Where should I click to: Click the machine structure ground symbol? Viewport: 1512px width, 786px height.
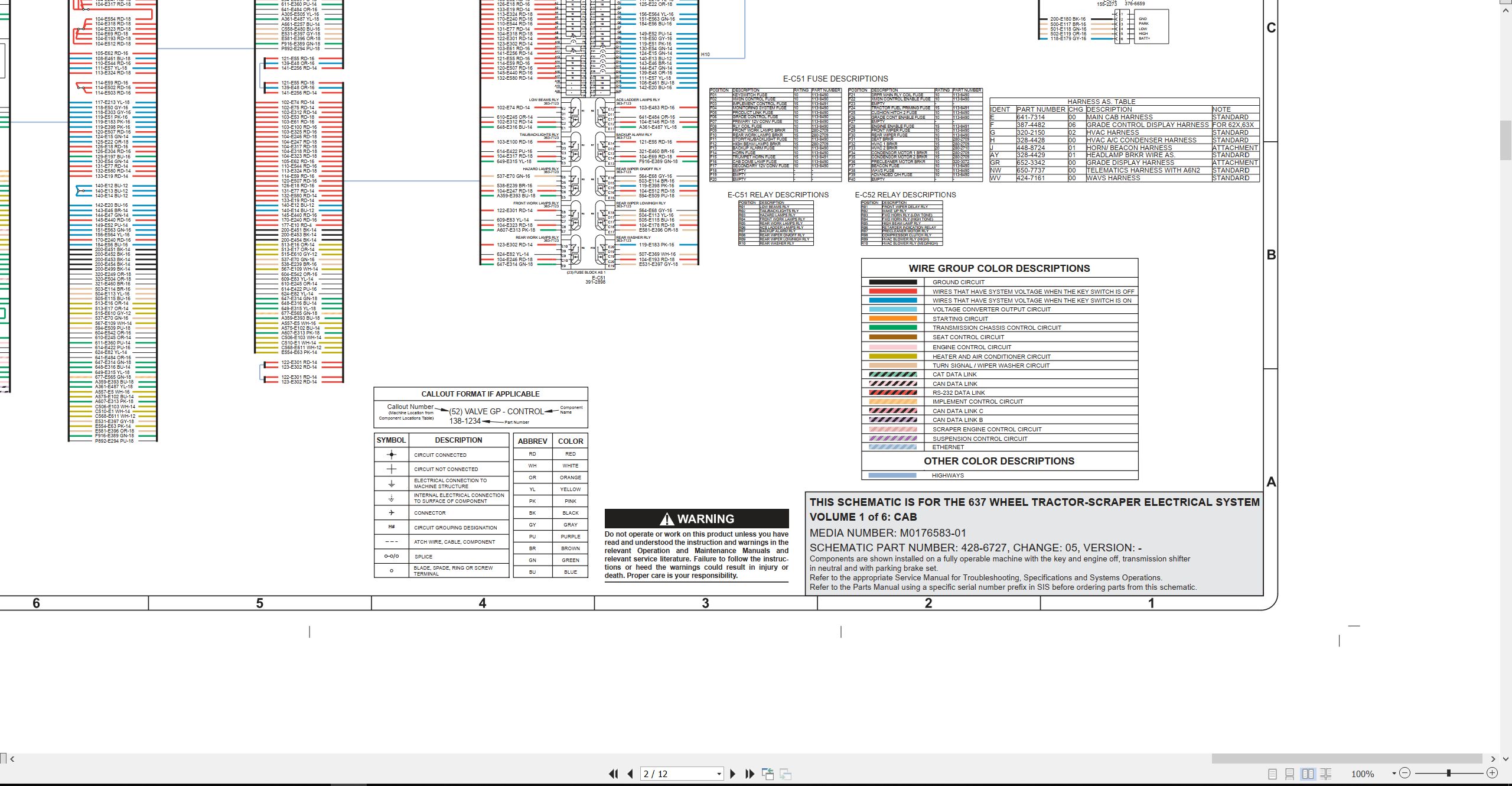coord(391,483)
